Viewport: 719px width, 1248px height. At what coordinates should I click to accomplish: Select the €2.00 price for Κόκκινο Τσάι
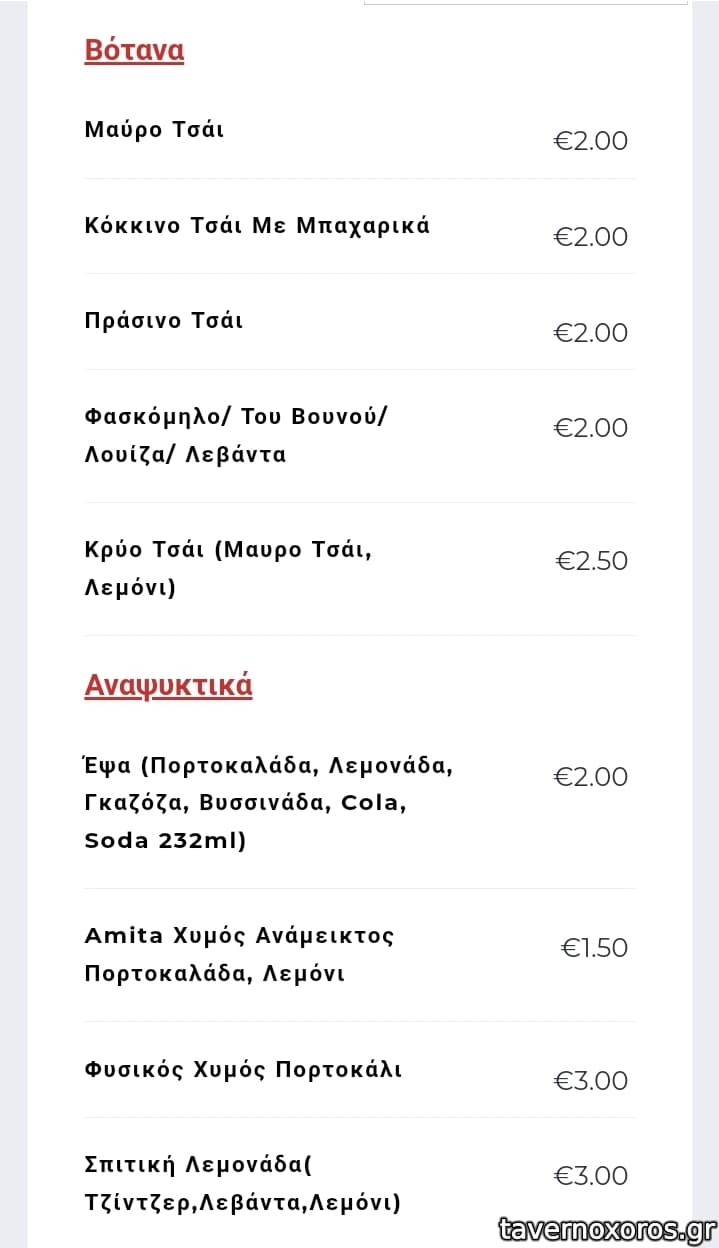[x=591, y=237]
